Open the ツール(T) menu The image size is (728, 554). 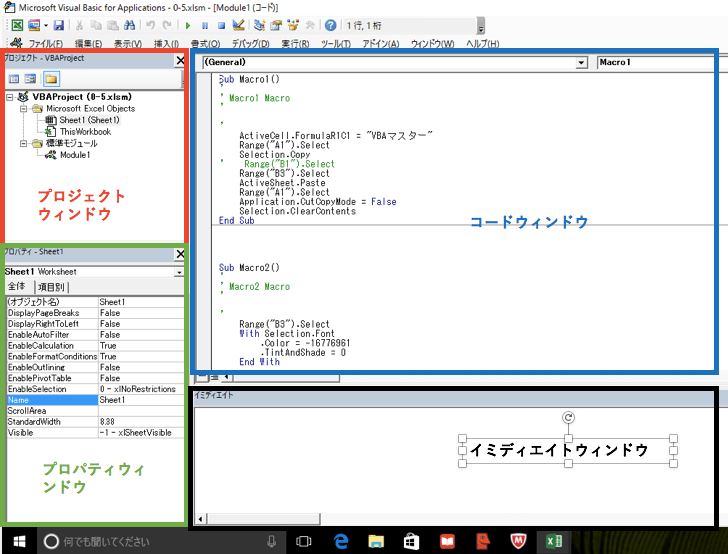[335, 44]
